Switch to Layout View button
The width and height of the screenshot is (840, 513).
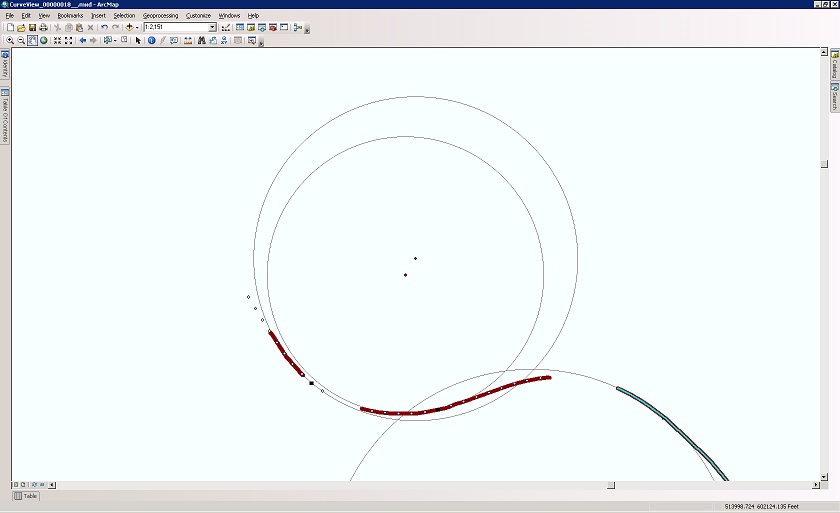click(x=23, y=485)
